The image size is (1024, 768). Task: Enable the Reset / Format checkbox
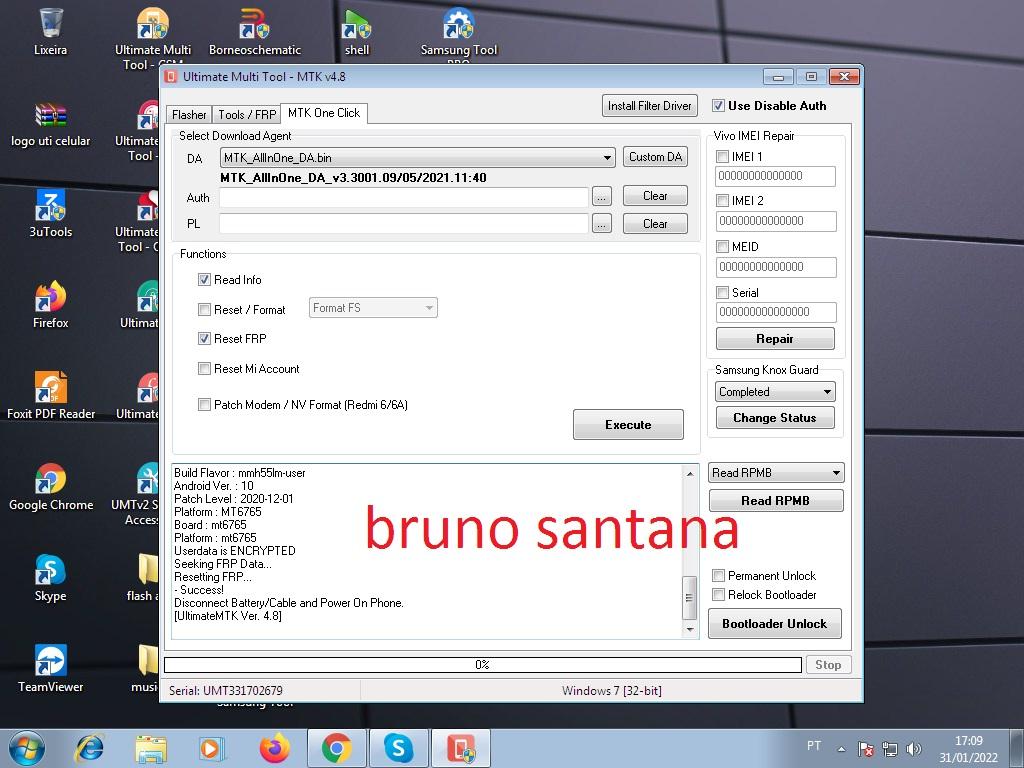click(204, 310)
